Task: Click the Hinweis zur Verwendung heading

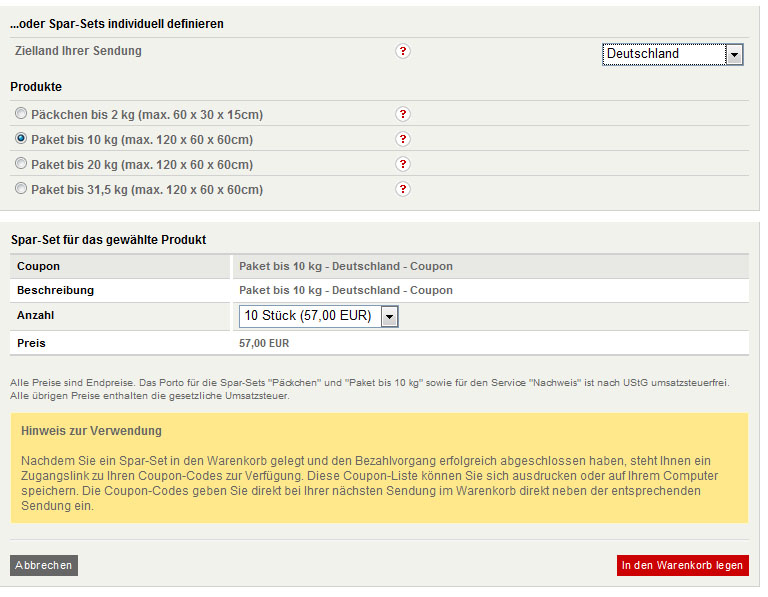Action: click(x=91, y=431)
